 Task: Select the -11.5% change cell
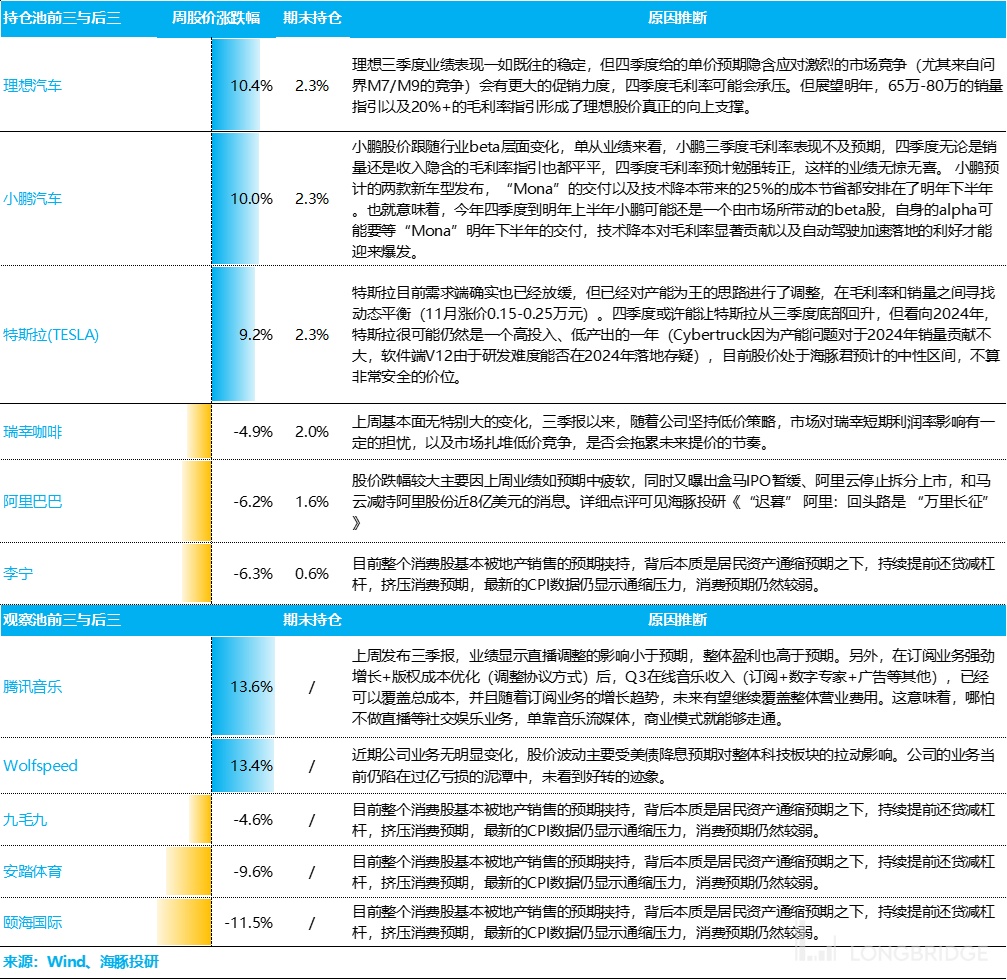click(249, 922)
